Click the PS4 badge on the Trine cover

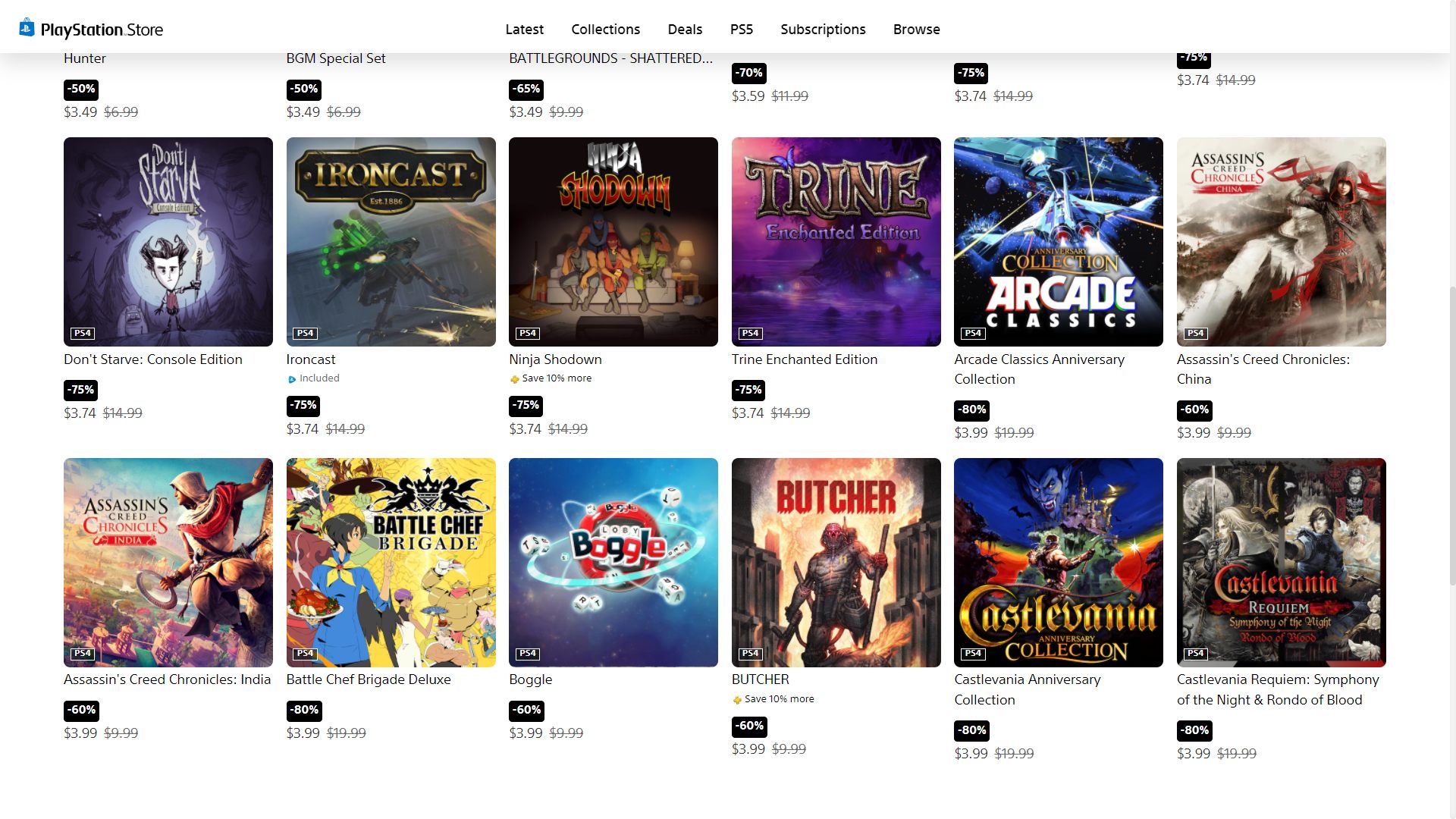pyautogui.click(x=750, y=334)
